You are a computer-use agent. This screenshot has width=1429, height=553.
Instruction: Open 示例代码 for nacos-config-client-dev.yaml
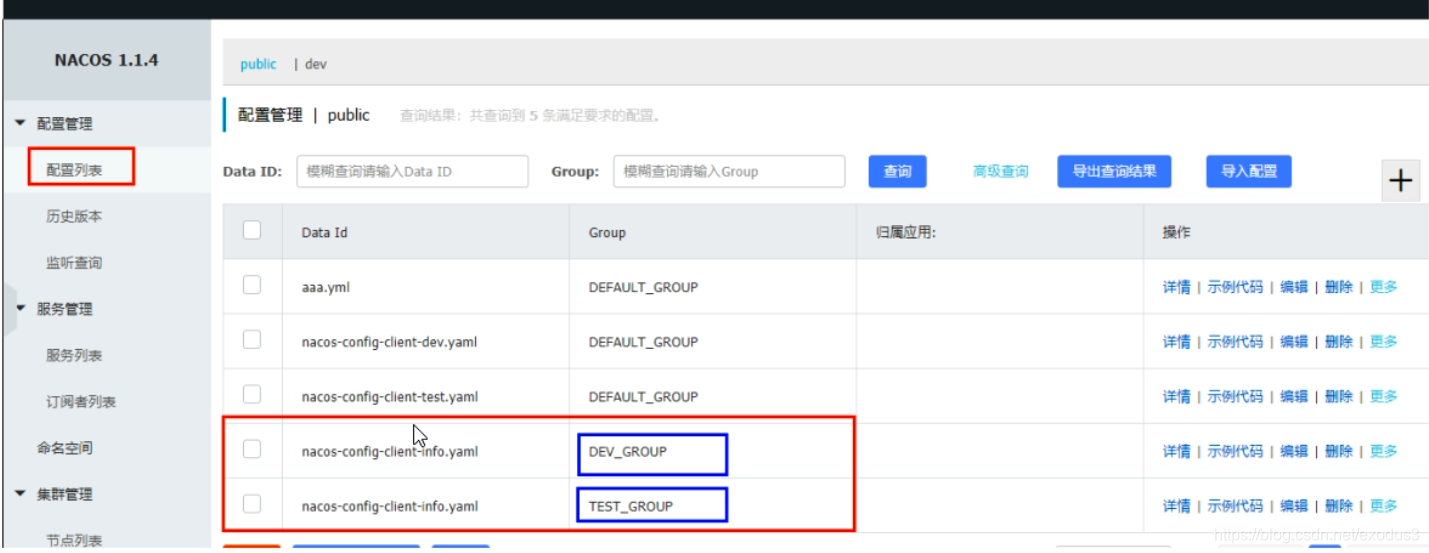(x=1235, y=341)
